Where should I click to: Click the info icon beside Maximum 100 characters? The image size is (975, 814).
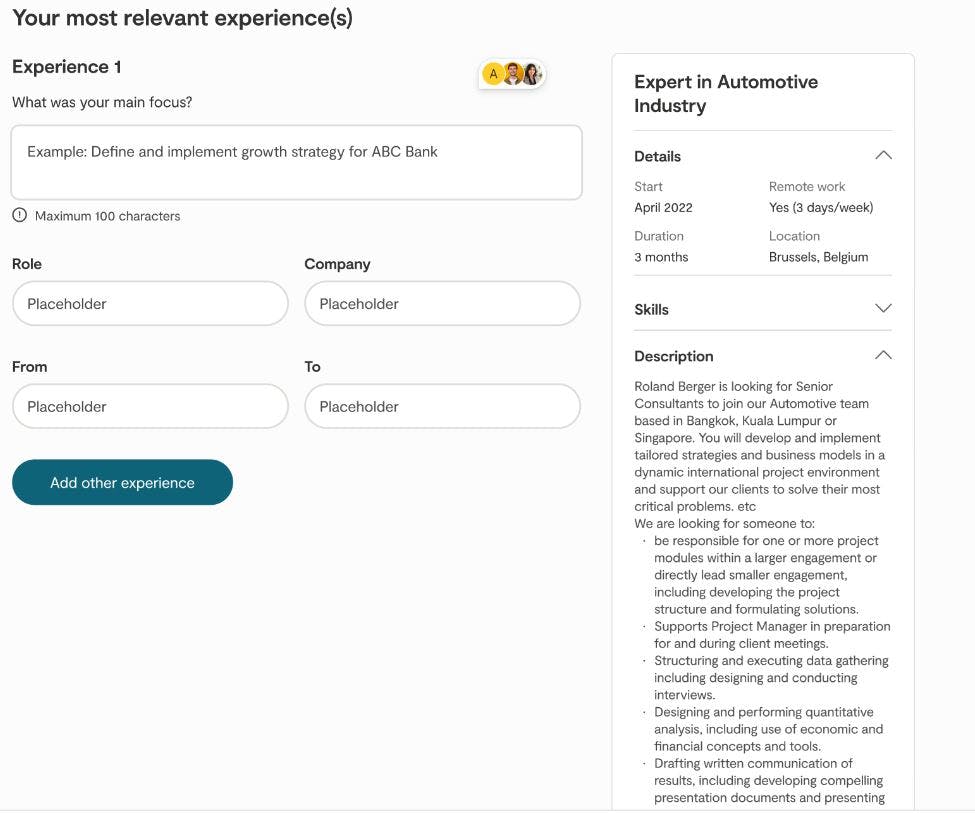pyautogui.click(x=20, y=215)
